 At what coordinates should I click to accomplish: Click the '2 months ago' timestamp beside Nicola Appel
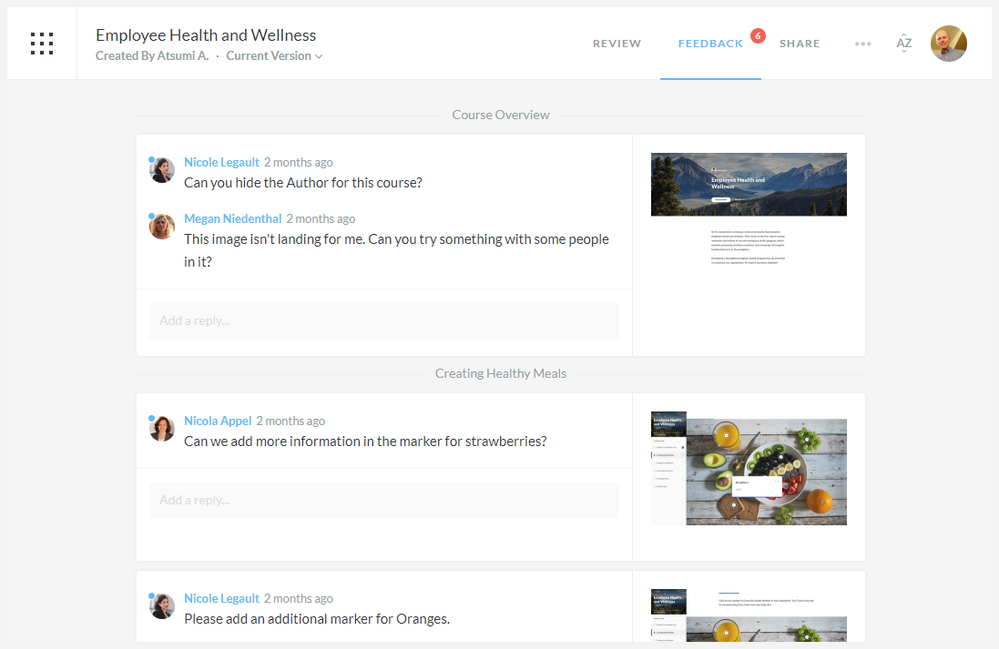point(291,420)
